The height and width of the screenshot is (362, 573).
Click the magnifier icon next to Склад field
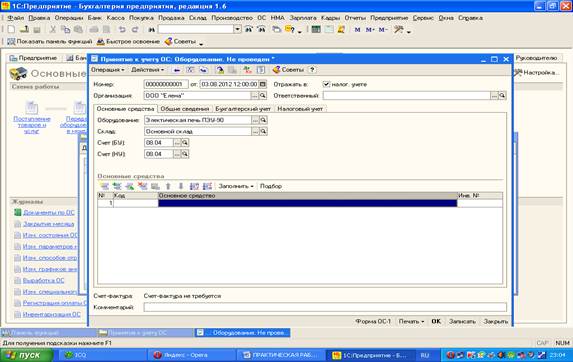[263, 131]
